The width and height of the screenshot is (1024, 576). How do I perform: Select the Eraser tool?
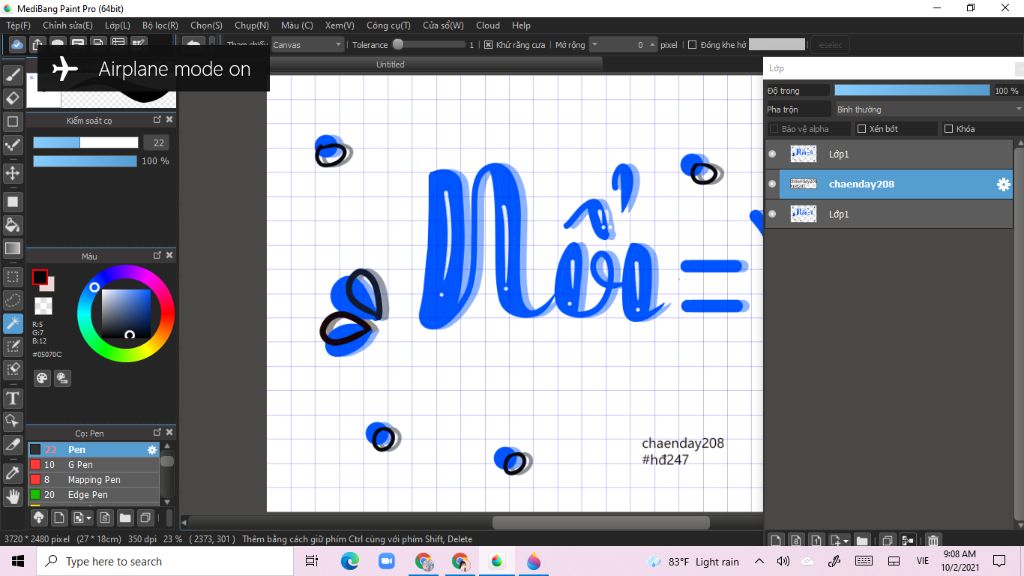(x=12, y=98)
